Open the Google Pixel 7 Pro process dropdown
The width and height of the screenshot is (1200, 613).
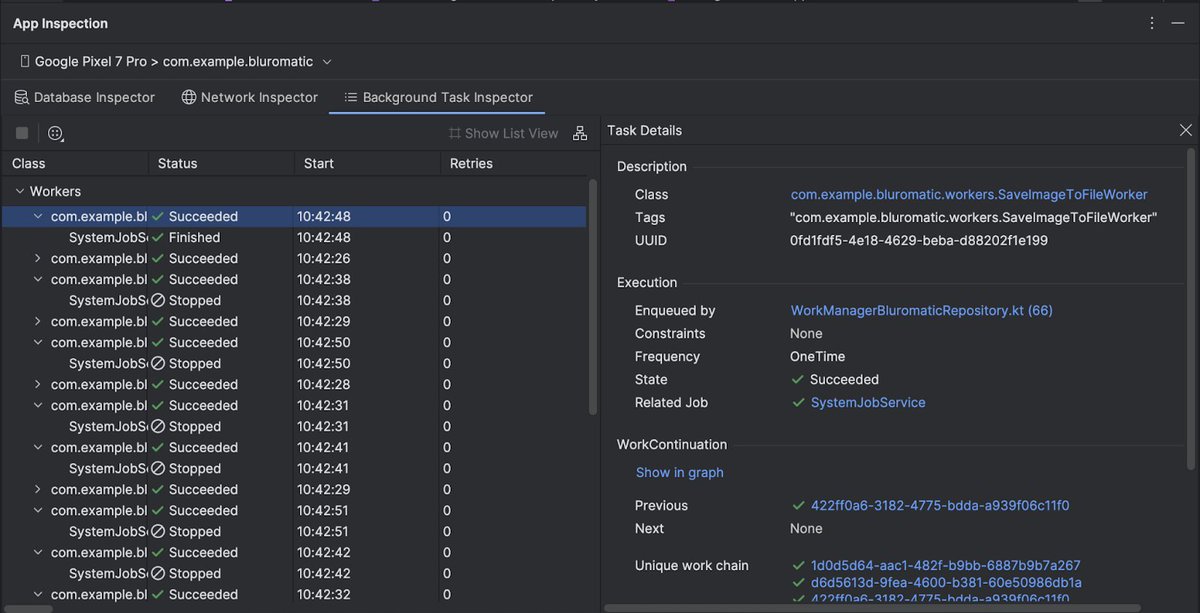pos(325,60)
